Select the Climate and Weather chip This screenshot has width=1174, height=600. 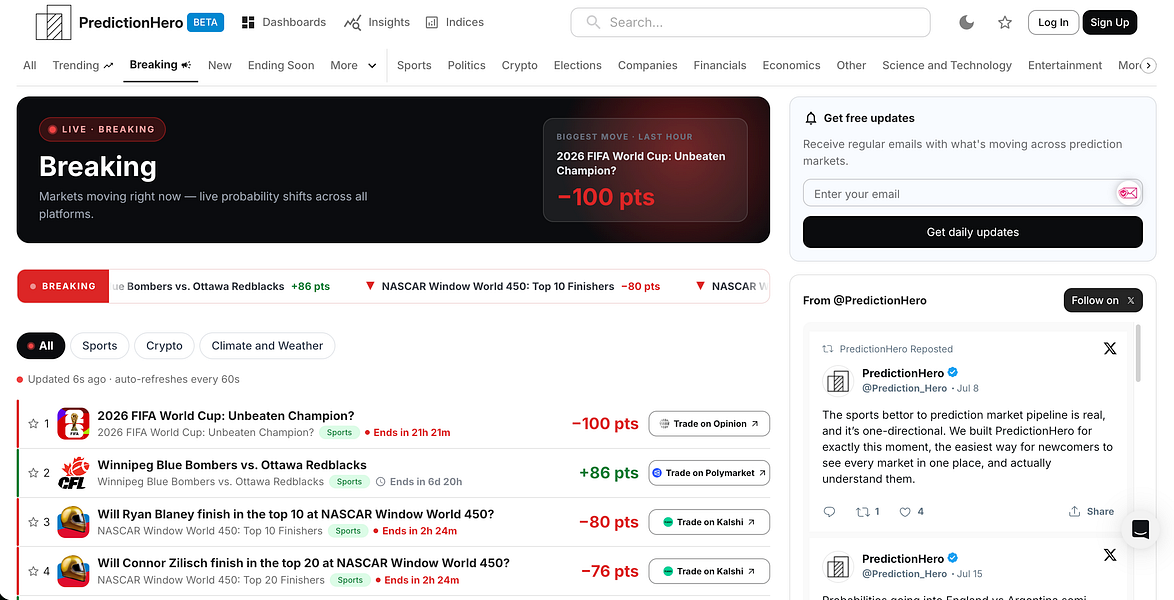[267, 345]
